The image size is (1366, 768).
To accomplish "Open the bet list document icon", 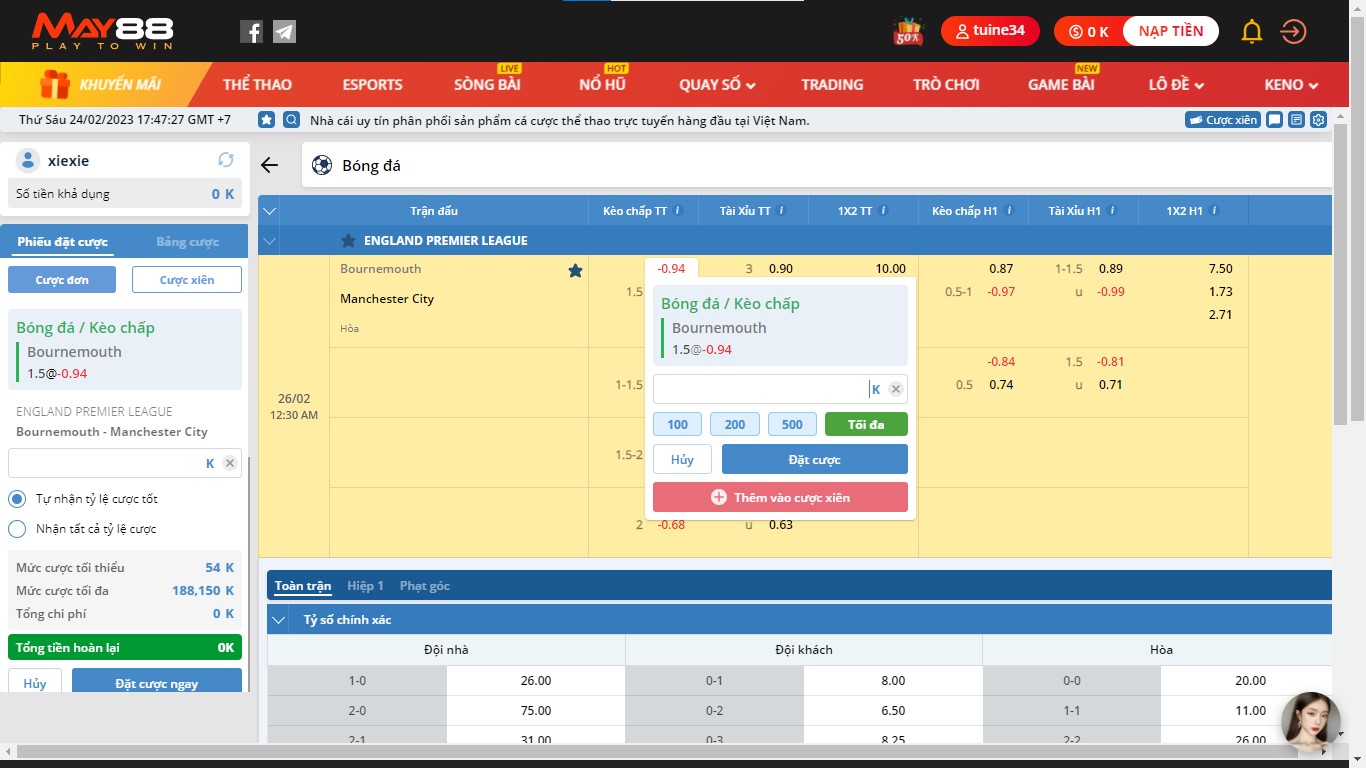I will [1297, 120].
